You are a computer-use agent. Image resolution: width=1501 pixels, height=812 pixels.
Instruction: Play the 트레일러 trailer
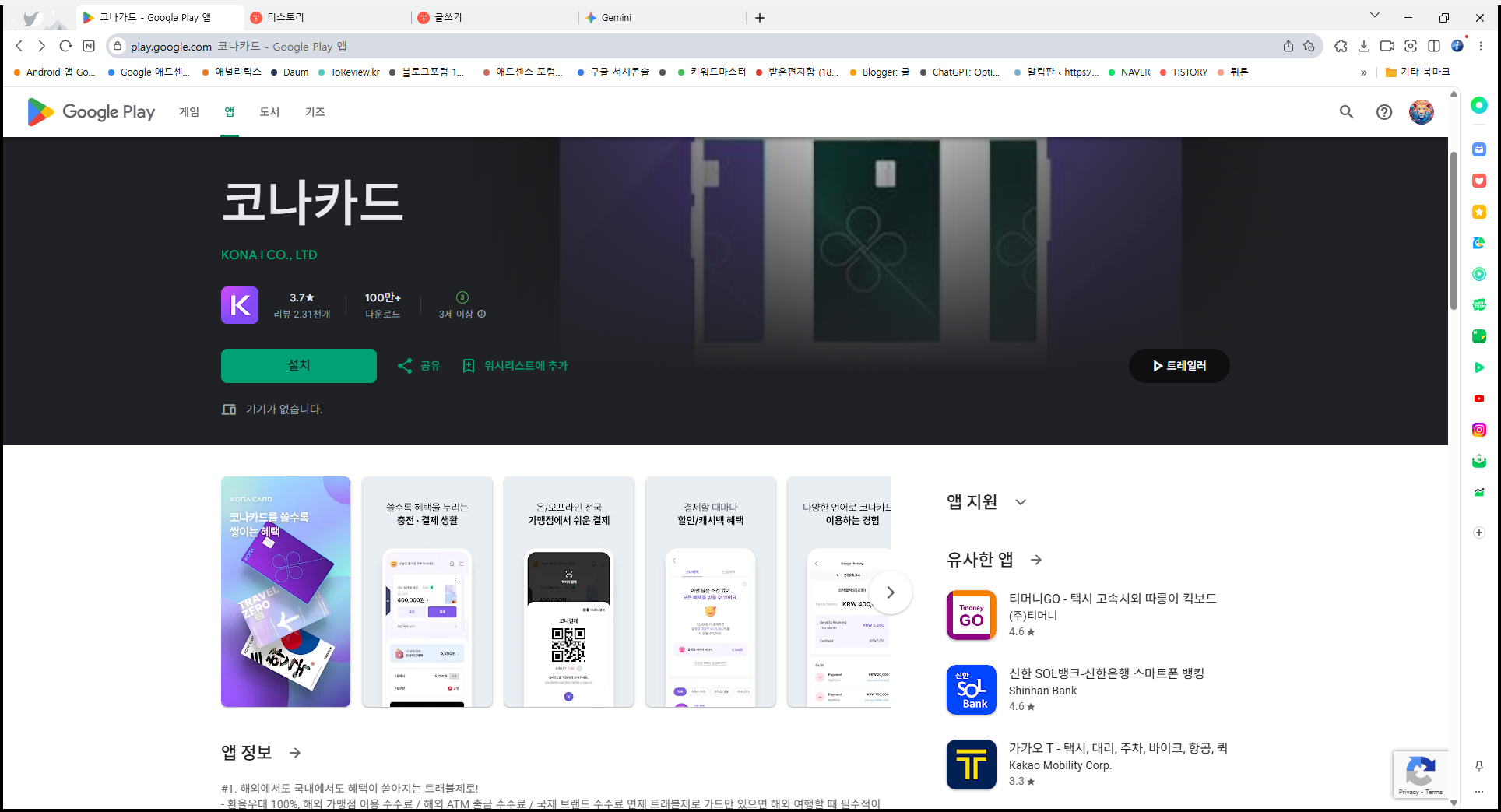[x=1179, y=365]
